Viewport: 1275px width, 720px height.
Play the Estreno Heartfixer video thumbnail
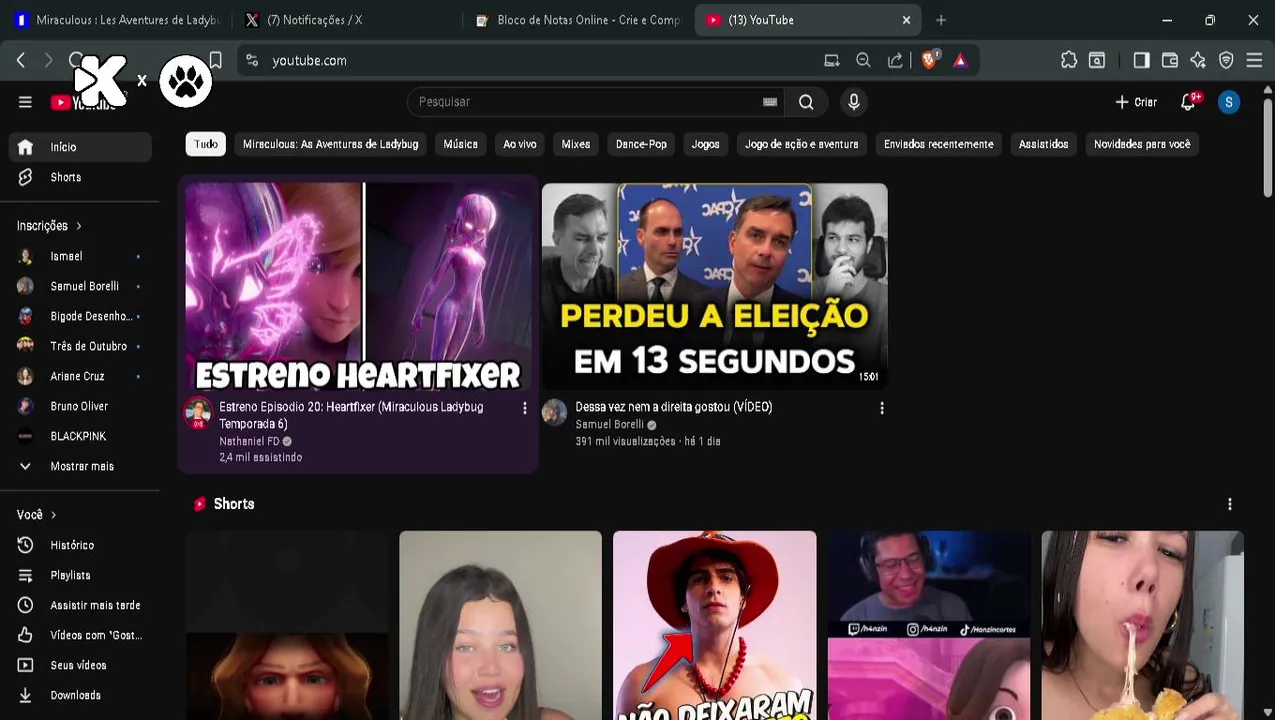point(358,286)
